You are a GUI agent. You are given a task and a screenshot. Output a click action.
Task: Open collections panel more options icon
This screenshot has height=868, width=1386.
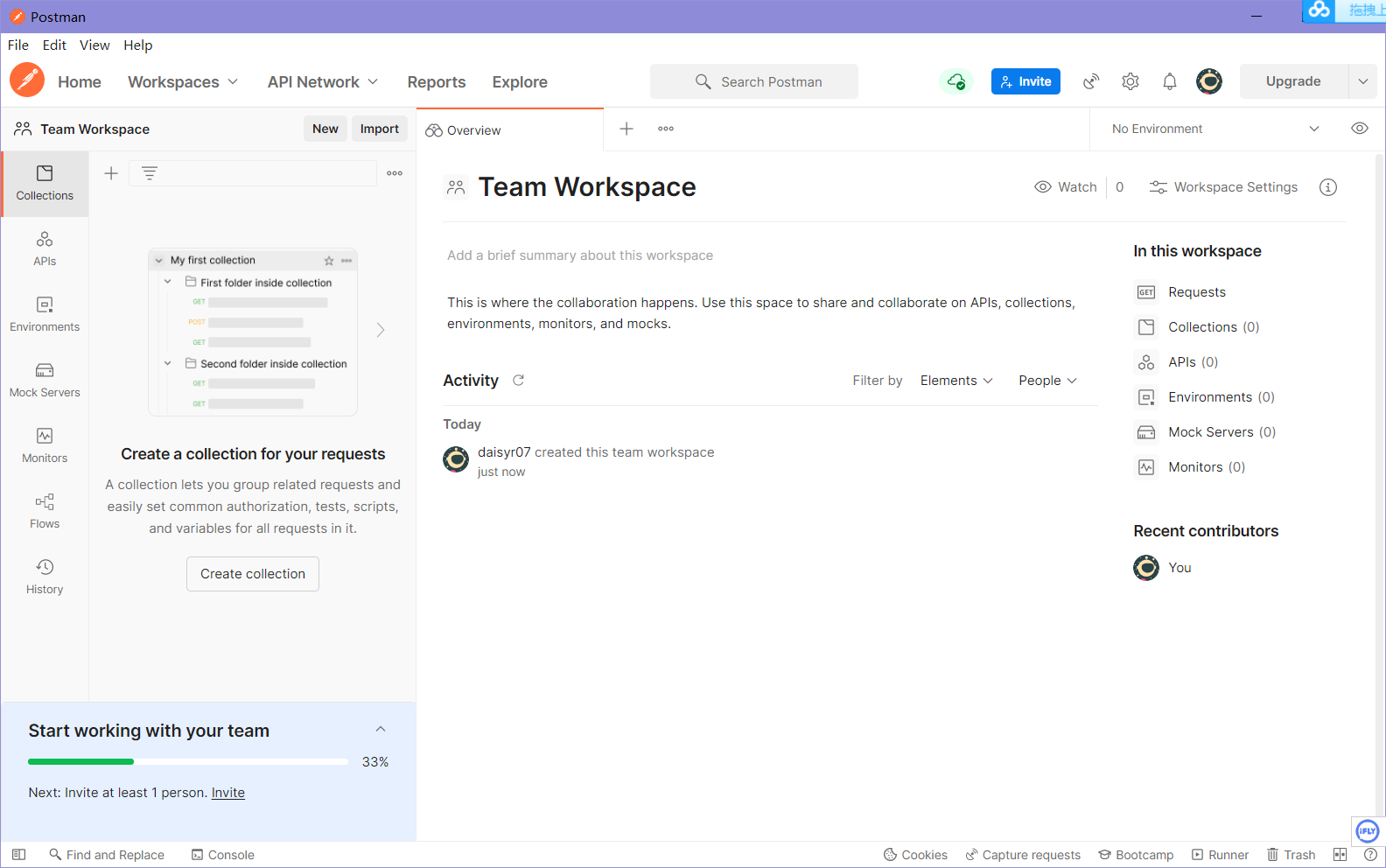point(395,173)
